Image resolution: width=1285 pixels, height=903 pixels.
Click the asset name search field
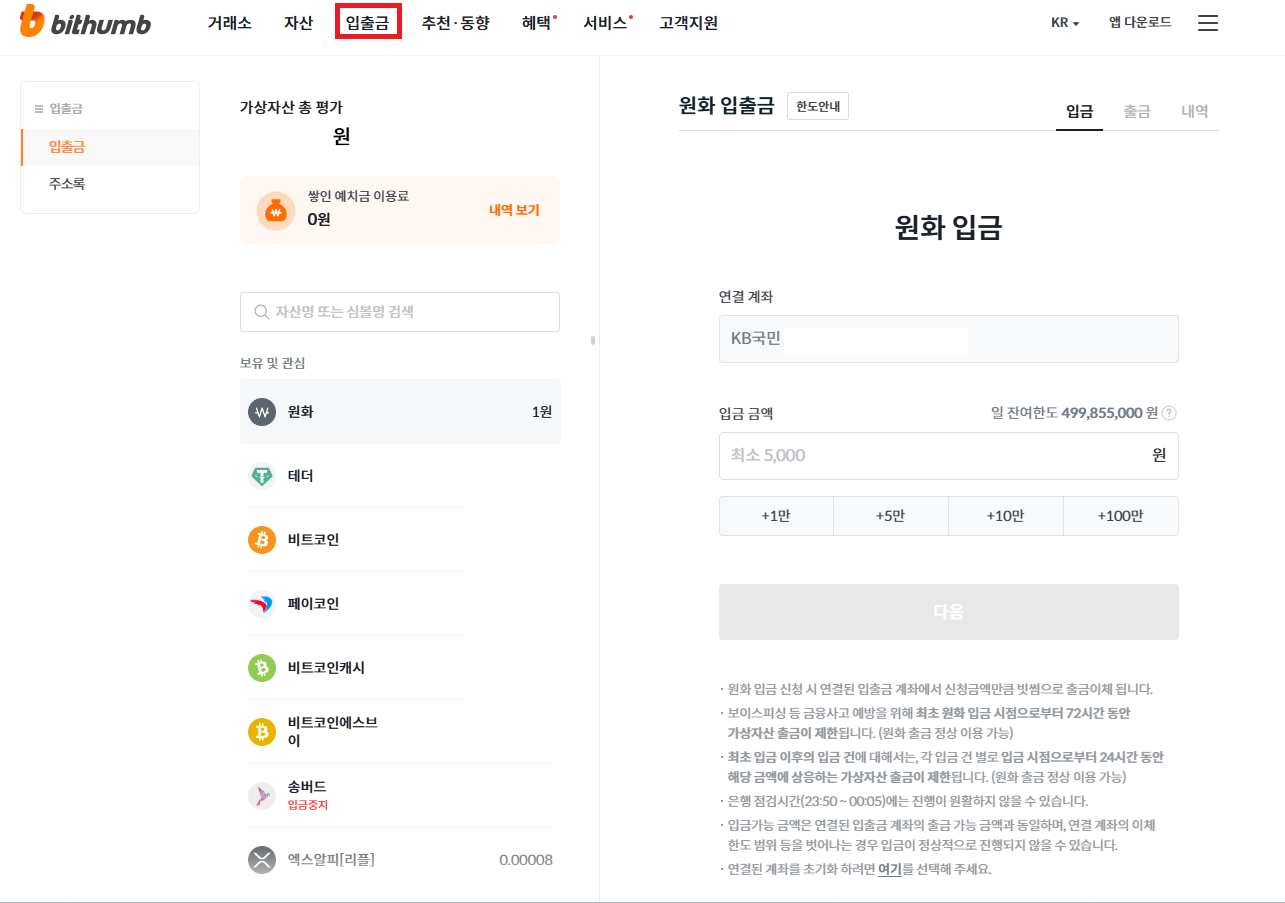400,312
